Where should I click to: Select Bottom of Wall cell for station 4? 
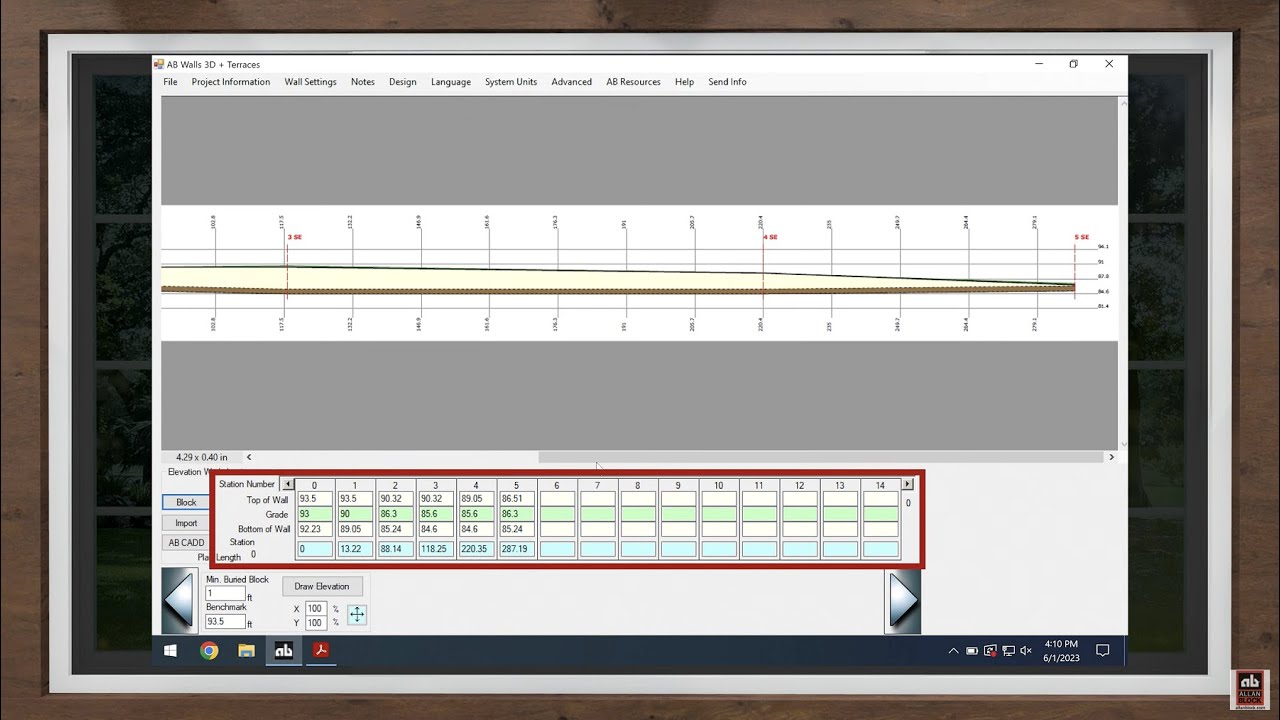[476, 529]
